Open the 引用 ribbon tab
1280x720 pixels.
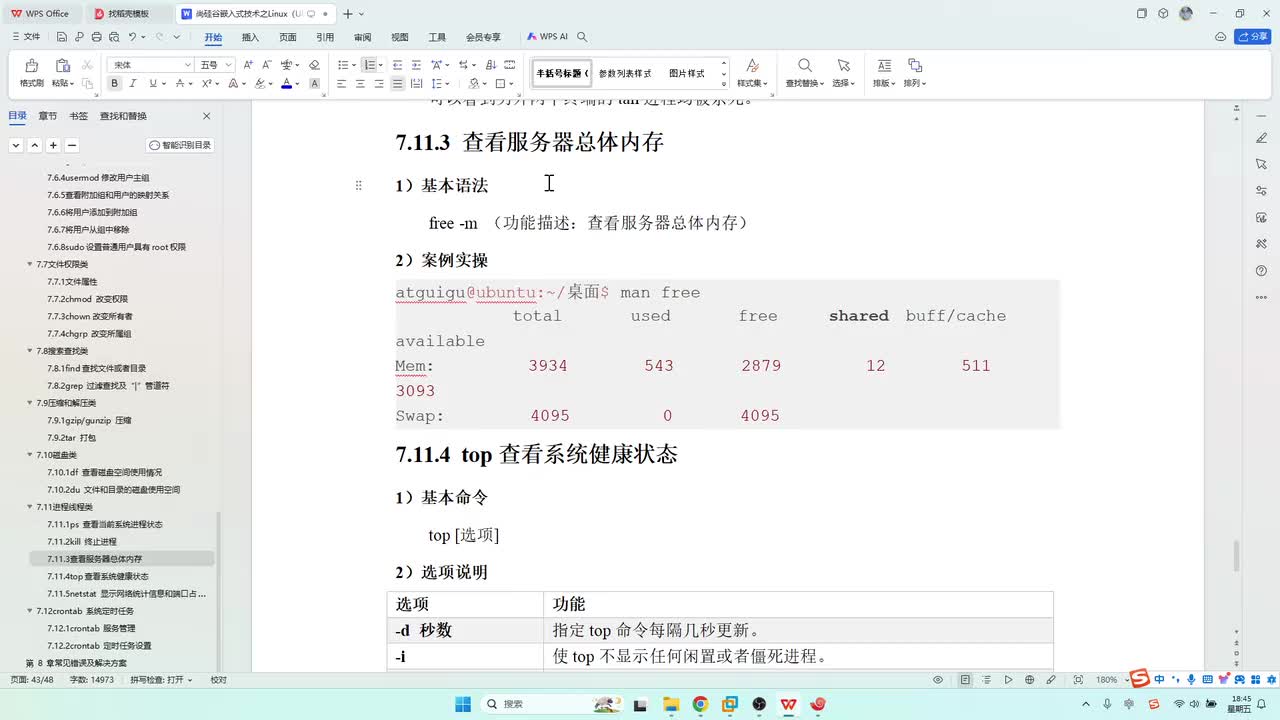[x=325, y=37]
